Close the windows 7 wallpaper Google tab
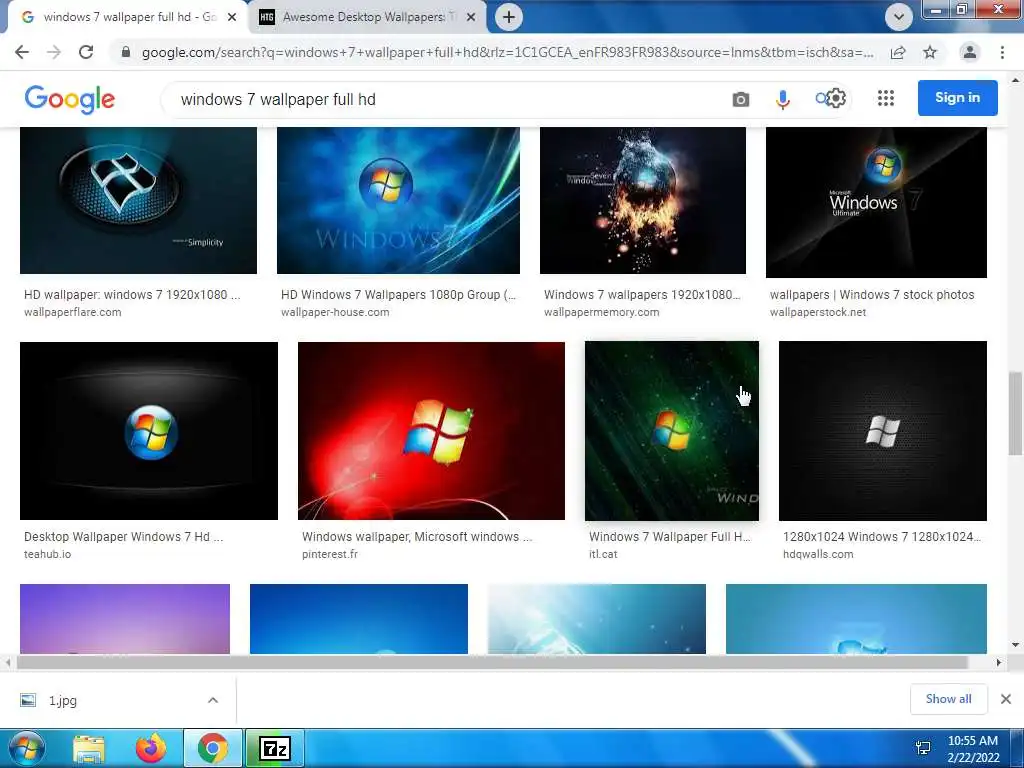Image resolution: width=1024 pixels, height=768 pixels. click(232, 17)
